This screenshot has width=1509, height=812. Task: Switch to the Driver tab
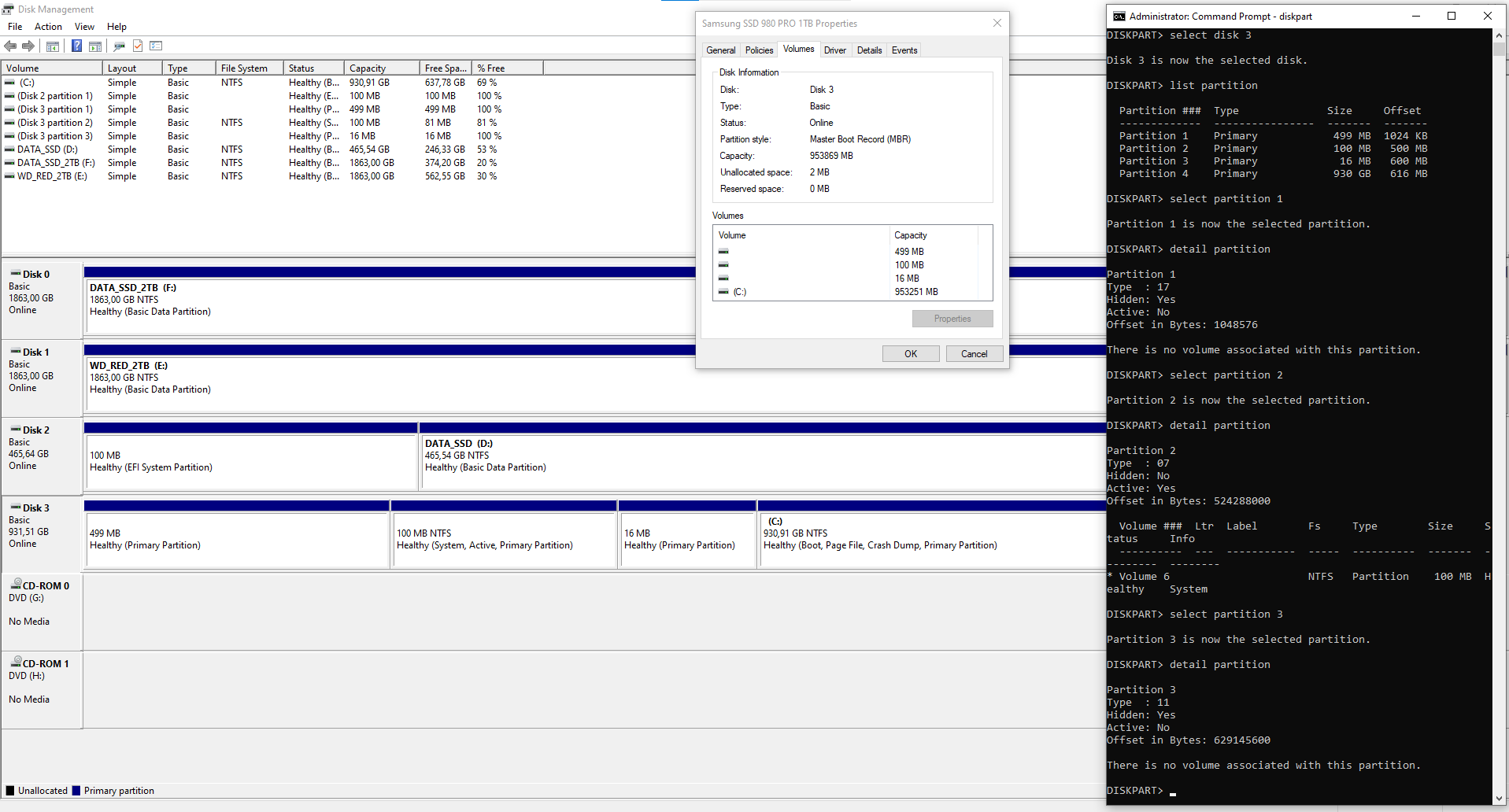tap(835, 50)
